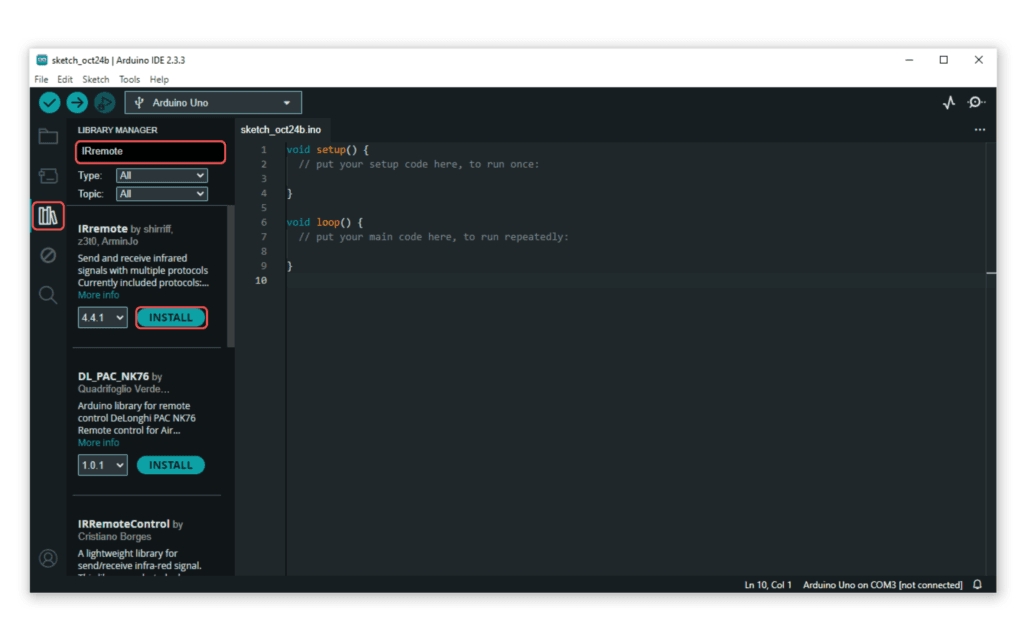The height and width of the screenshot is (640, 1024).
Task: Click the Upload arrow button
Action: [x=77, y=103]
